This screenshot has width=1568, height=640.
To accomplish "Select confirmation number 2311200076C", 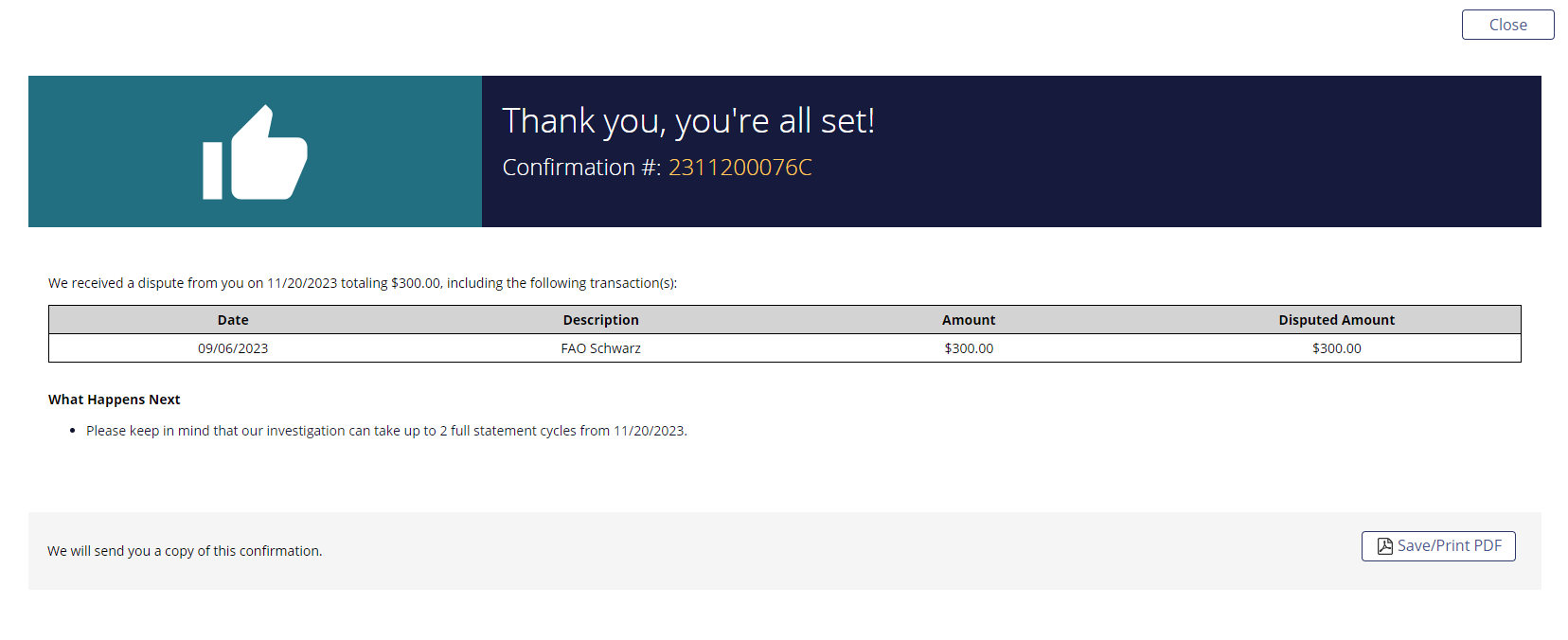I will coord(739,168).
